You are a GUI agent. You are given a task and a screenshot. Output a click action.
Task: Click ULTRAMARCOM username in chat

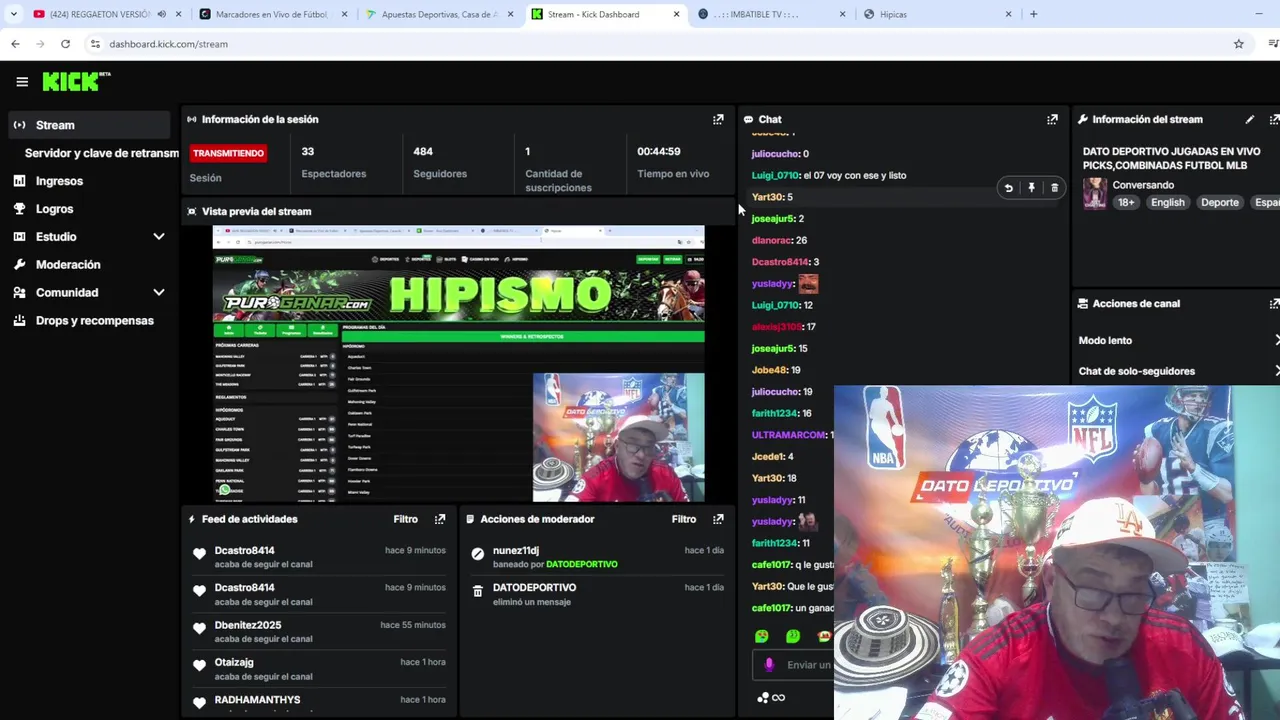789,435
